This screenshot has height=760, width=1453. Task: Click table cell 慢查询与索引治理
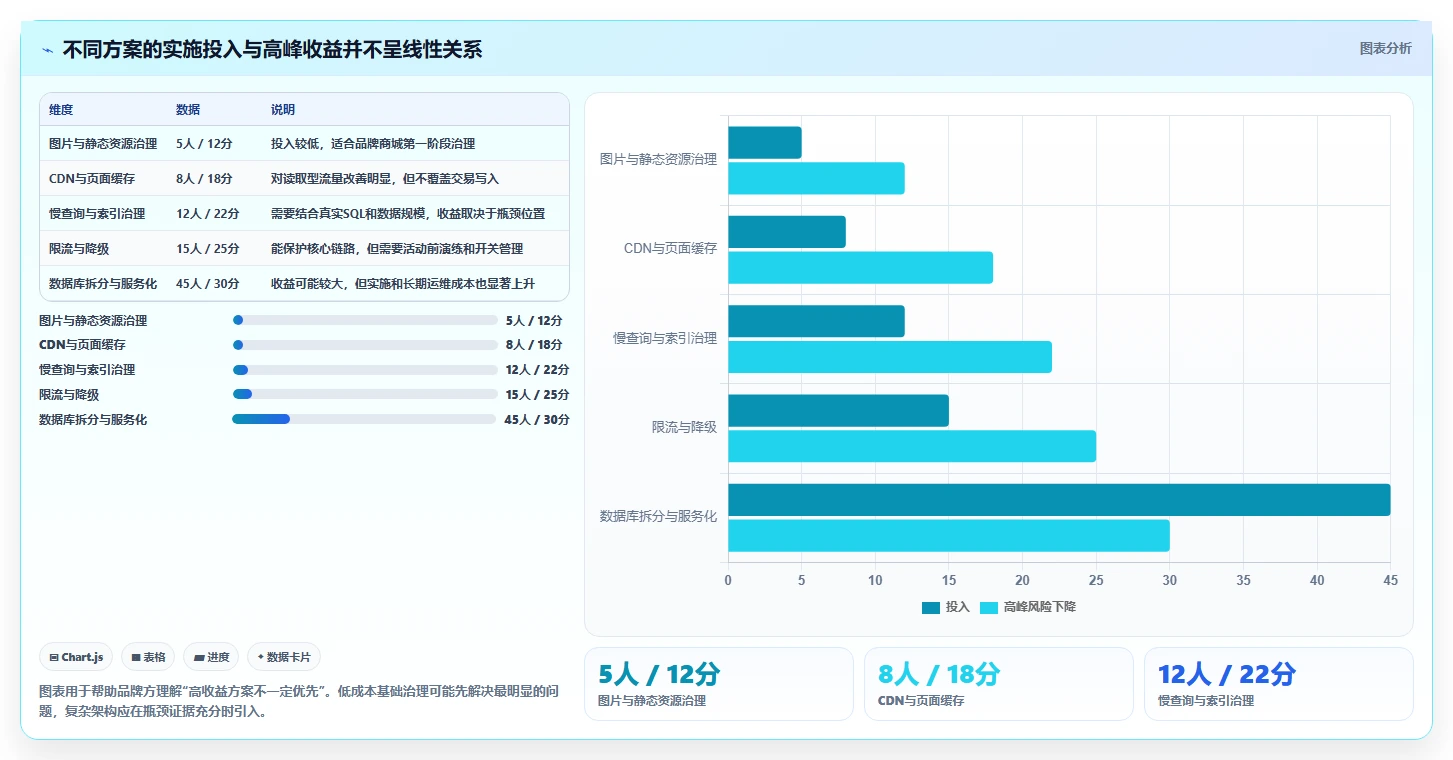click(97, 214)
